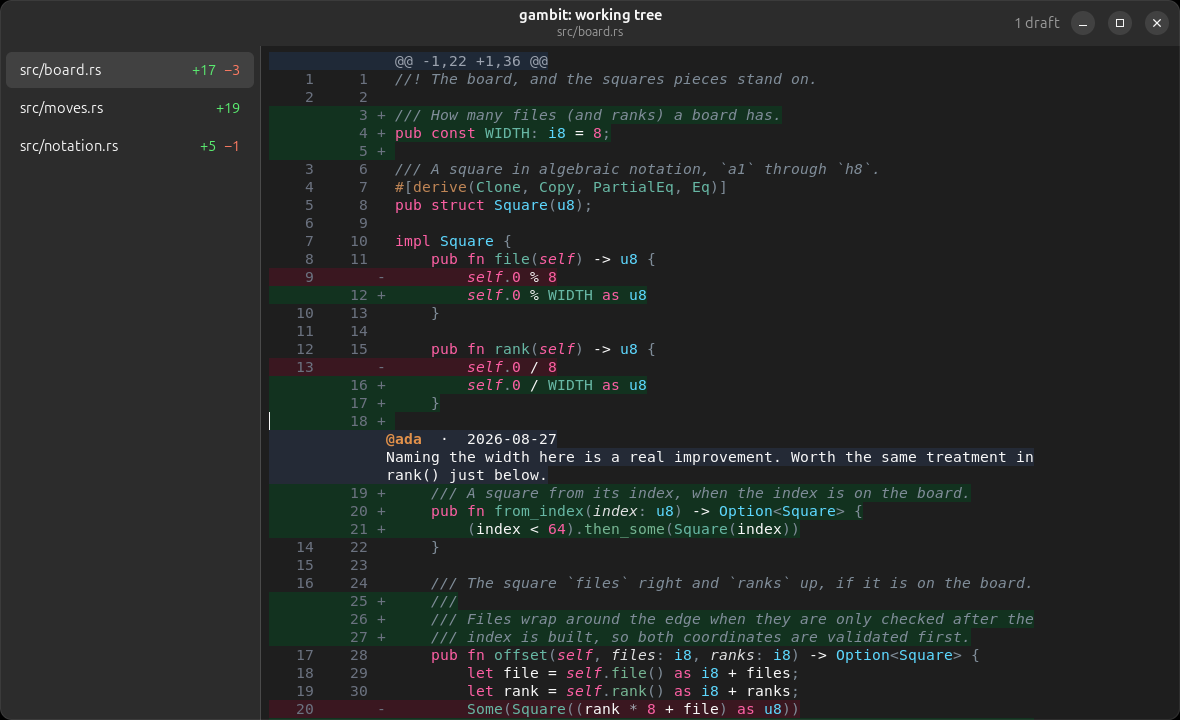
Task: Click the '+17' additions count for board.rs
Action: 204,70
